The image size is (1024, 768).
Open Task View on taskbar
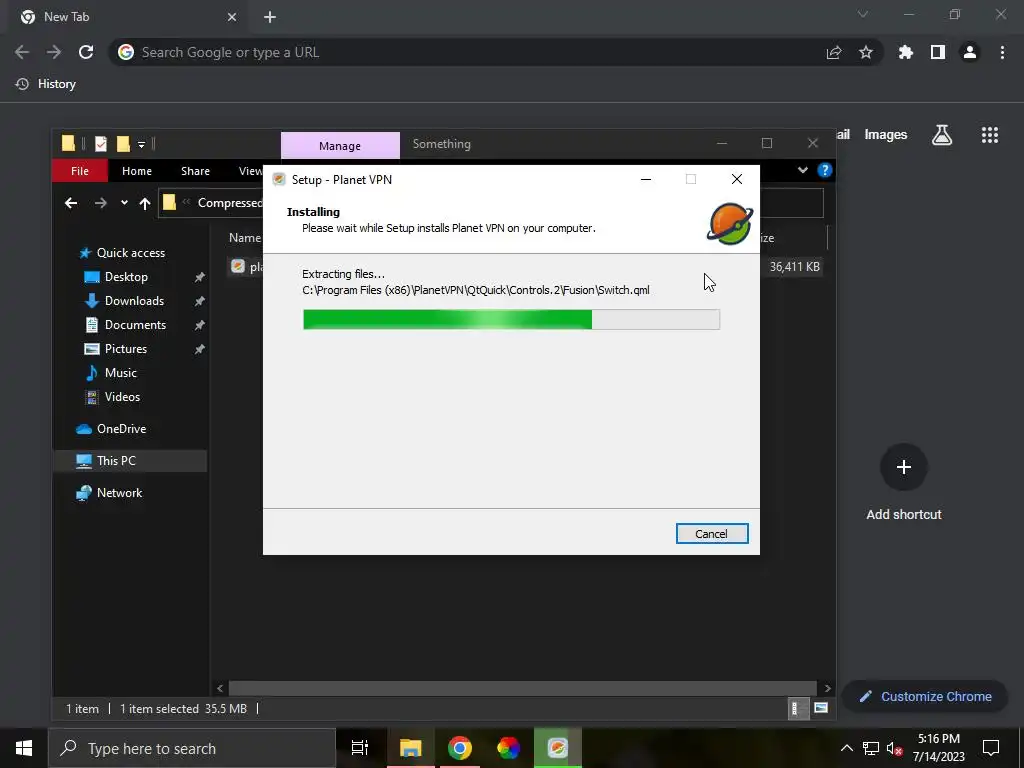tap(360, 748)
